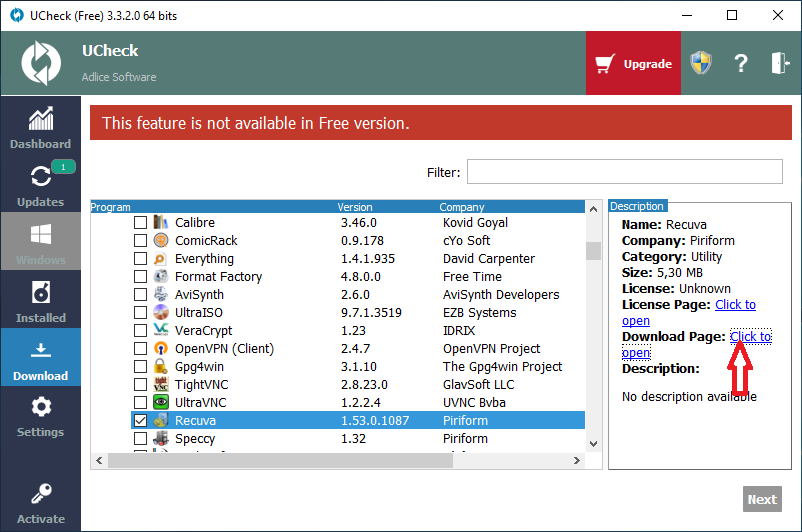Click the red Free version warning banner
This screenshot has height=532, width=802.
tap(440, 123)
